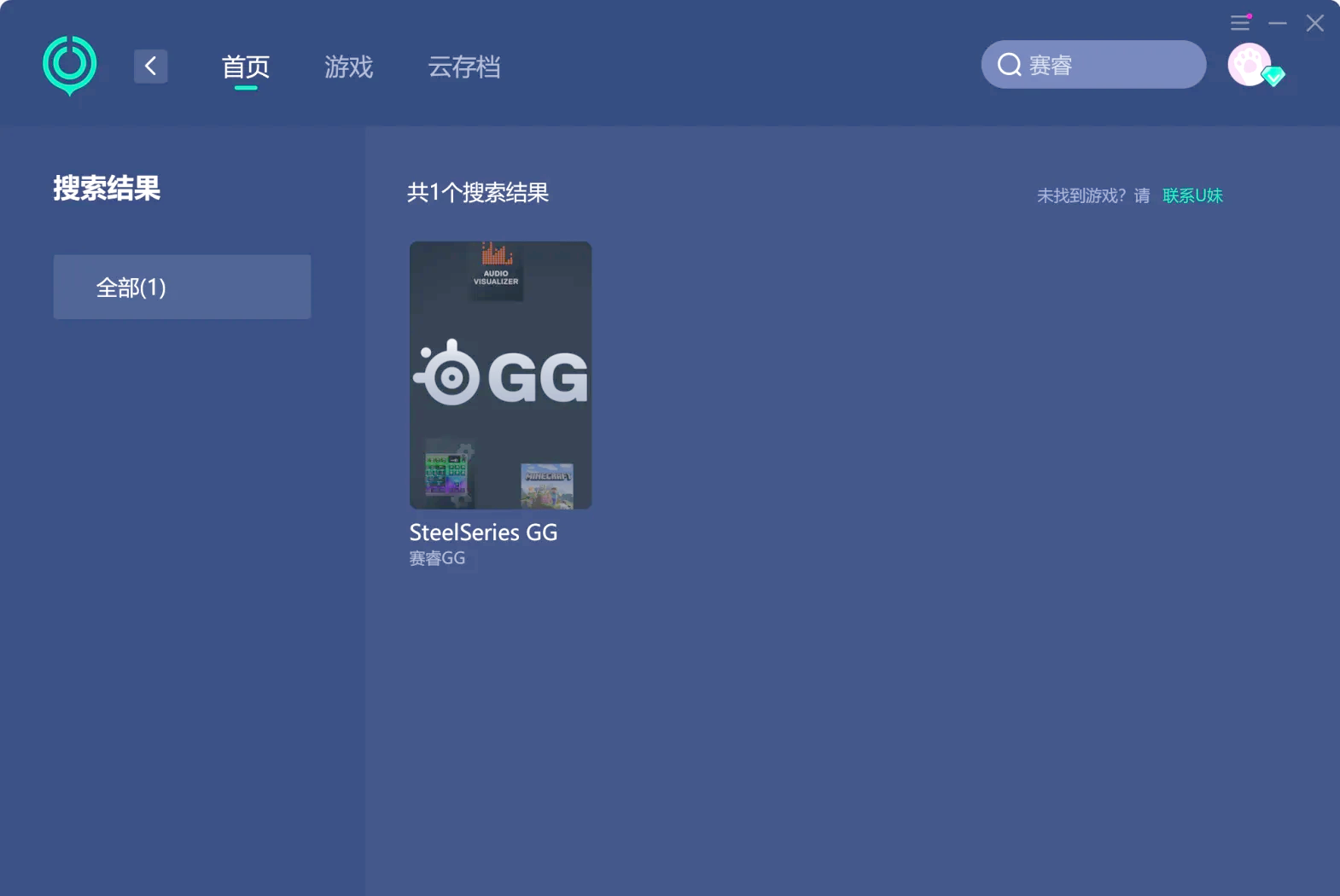Click the 联系U妹 link
1340x896 pixels.
tap(1192, 195)
